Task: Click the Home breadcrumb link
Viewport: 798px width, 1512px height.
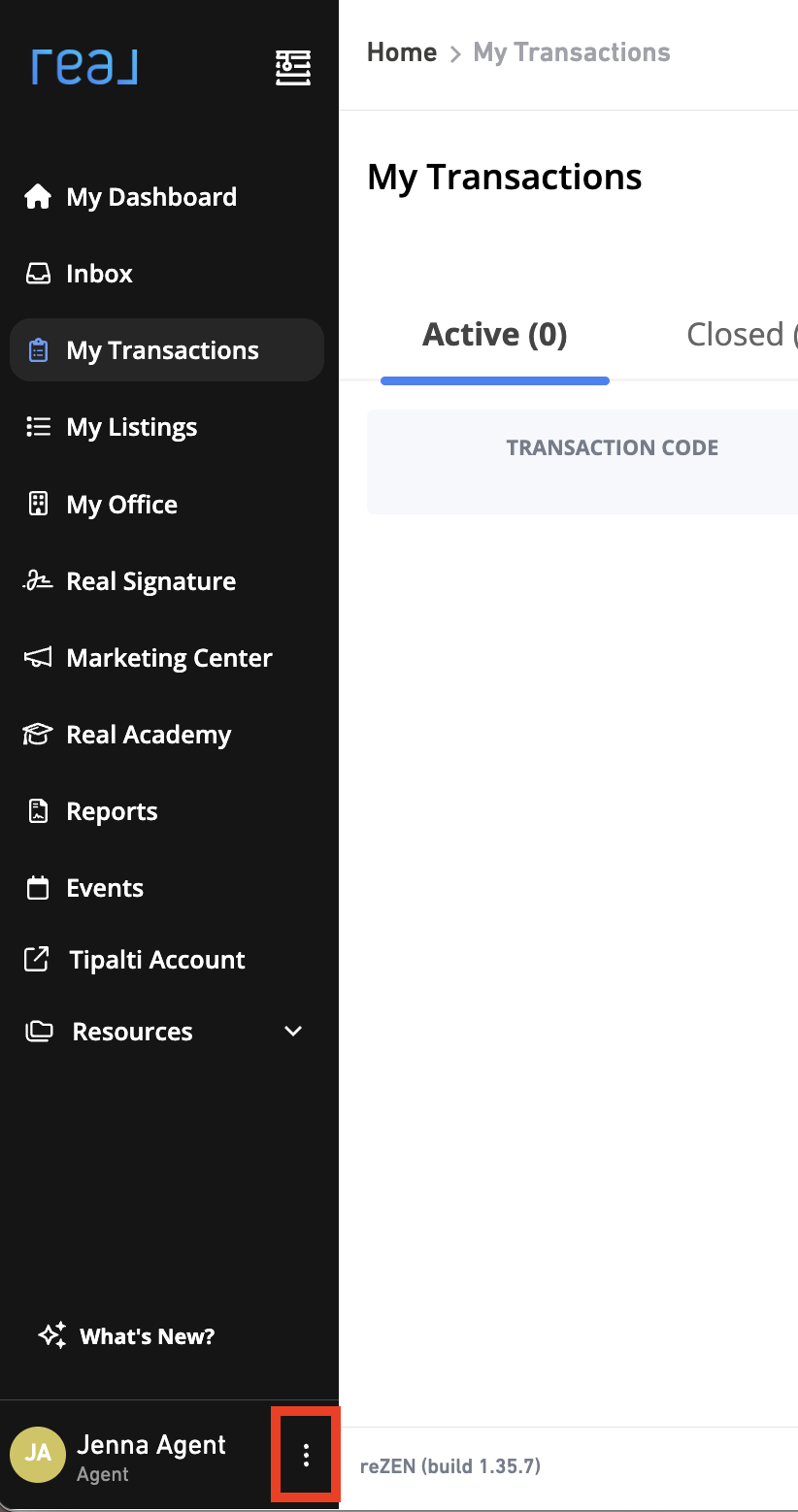Action: pyautogui.click(x=402, y=52)
